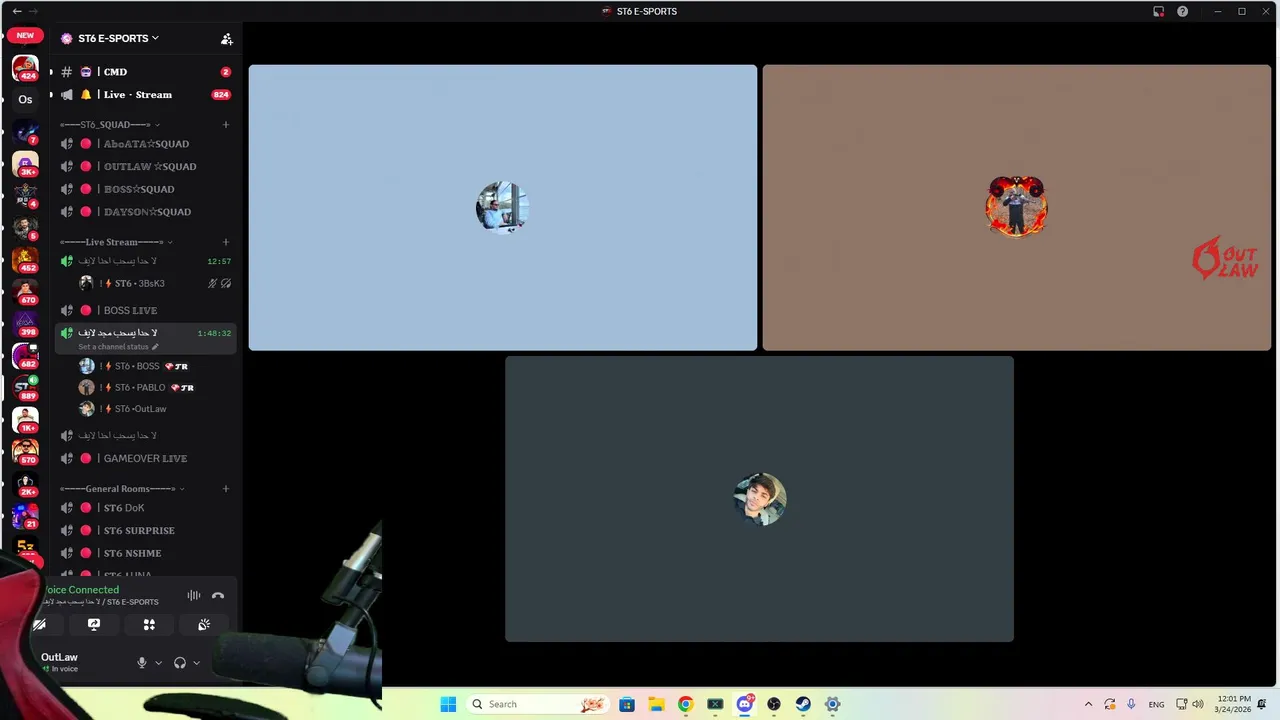The image size is (1280, 720).
Task: Open the soundboard icon in voice panel
Action: point(204,625)
